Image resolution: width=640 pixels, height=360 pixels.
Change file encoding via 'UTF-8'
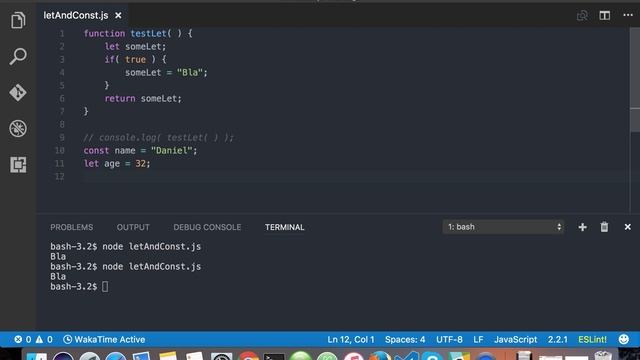449,340
